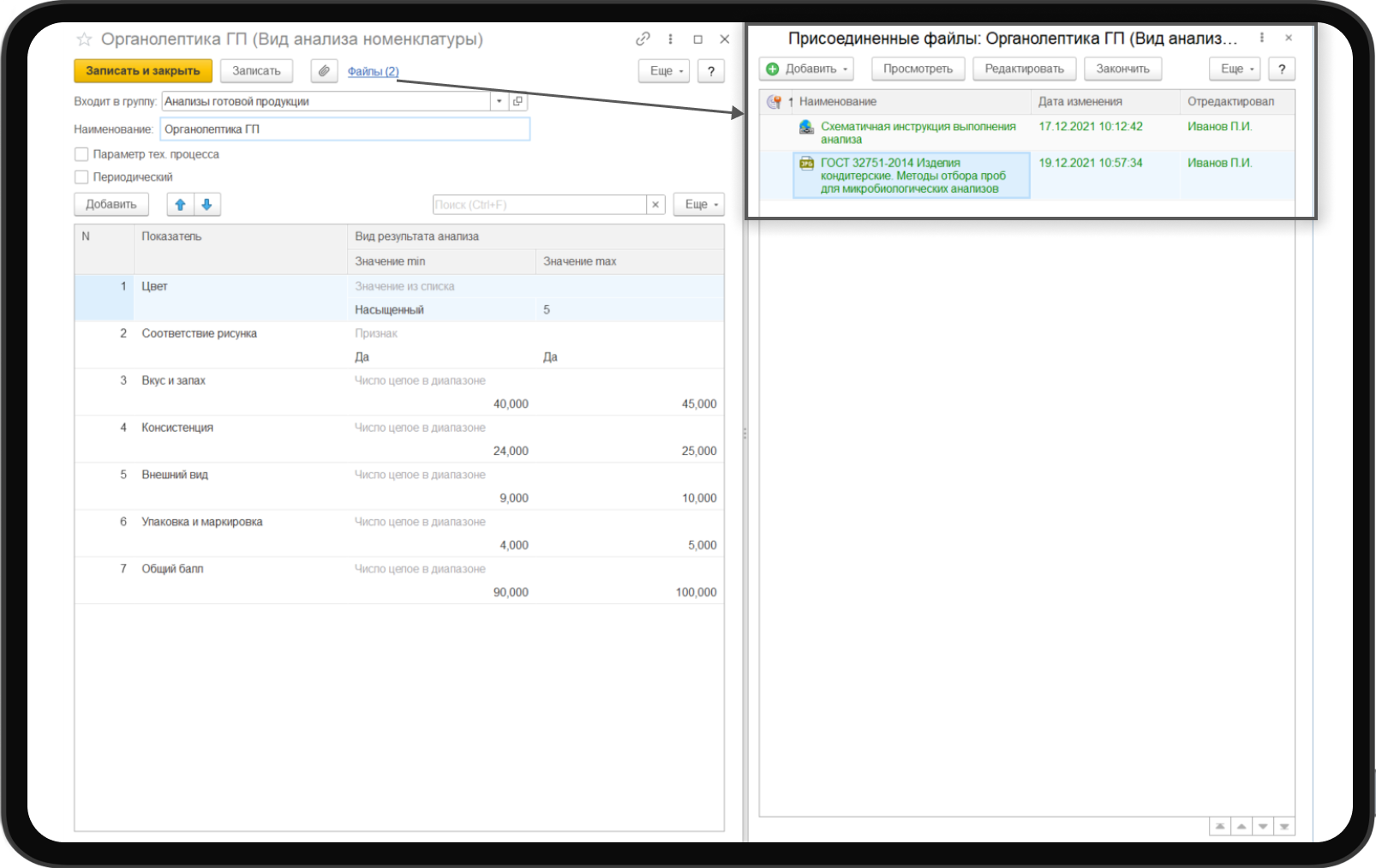The height and width of the screenshot is (868, 1376).
Task: Select the Цвет indicator row
Action: click(399, 298)
